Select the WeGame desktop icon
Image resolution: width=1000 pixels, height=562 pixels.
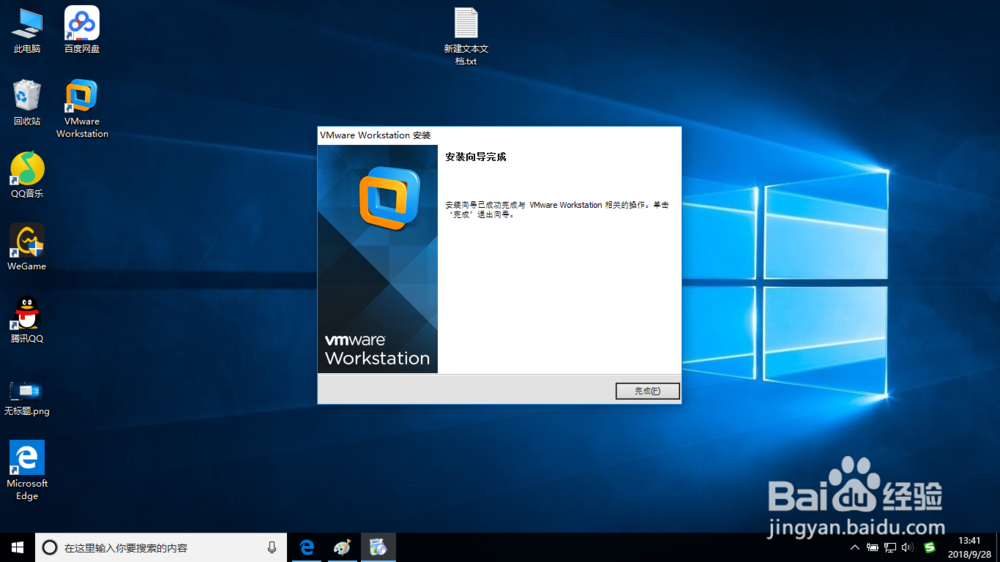[x=27, y=248]
